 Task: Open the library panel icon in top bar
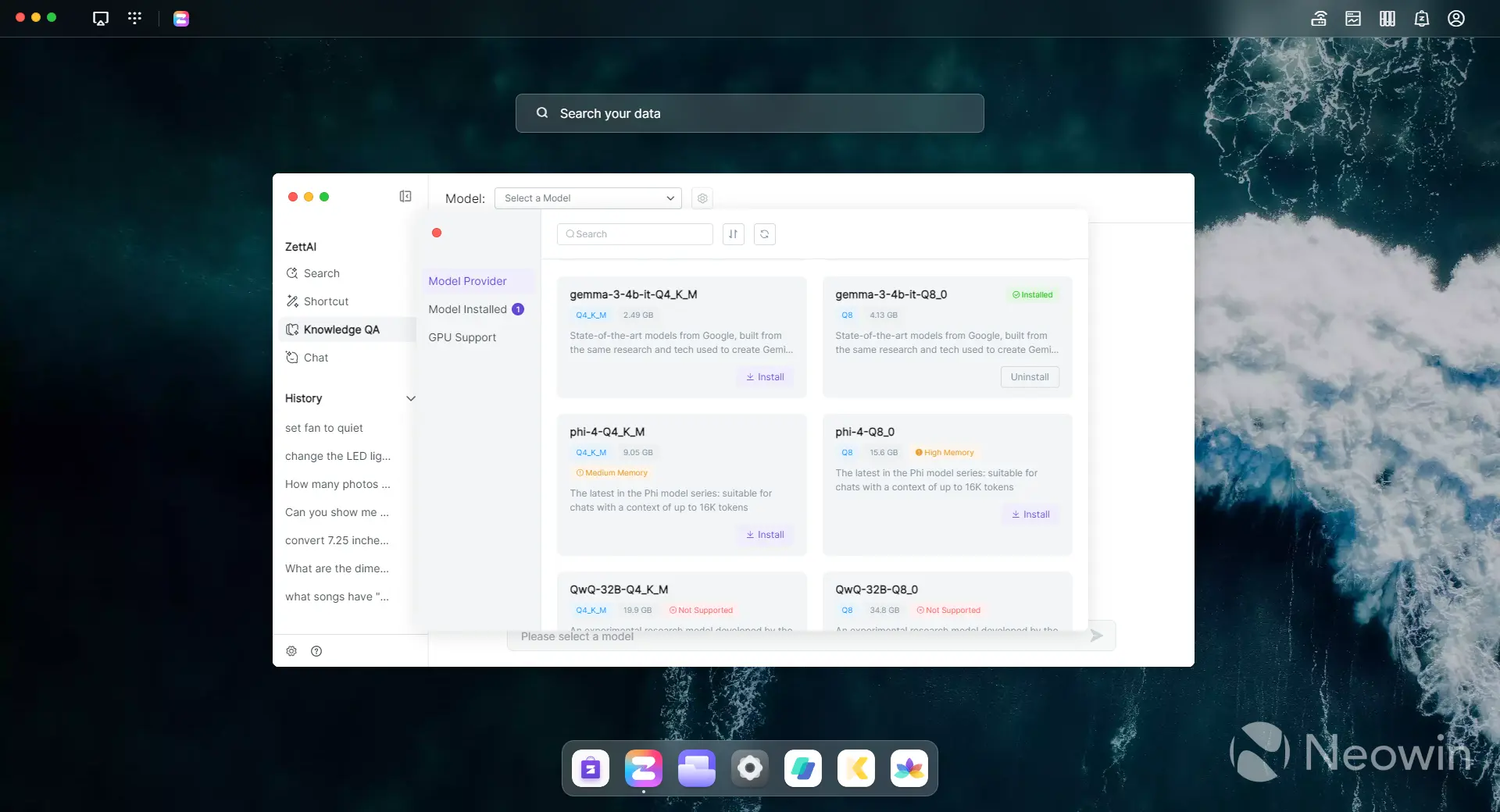pos(1387,18)
